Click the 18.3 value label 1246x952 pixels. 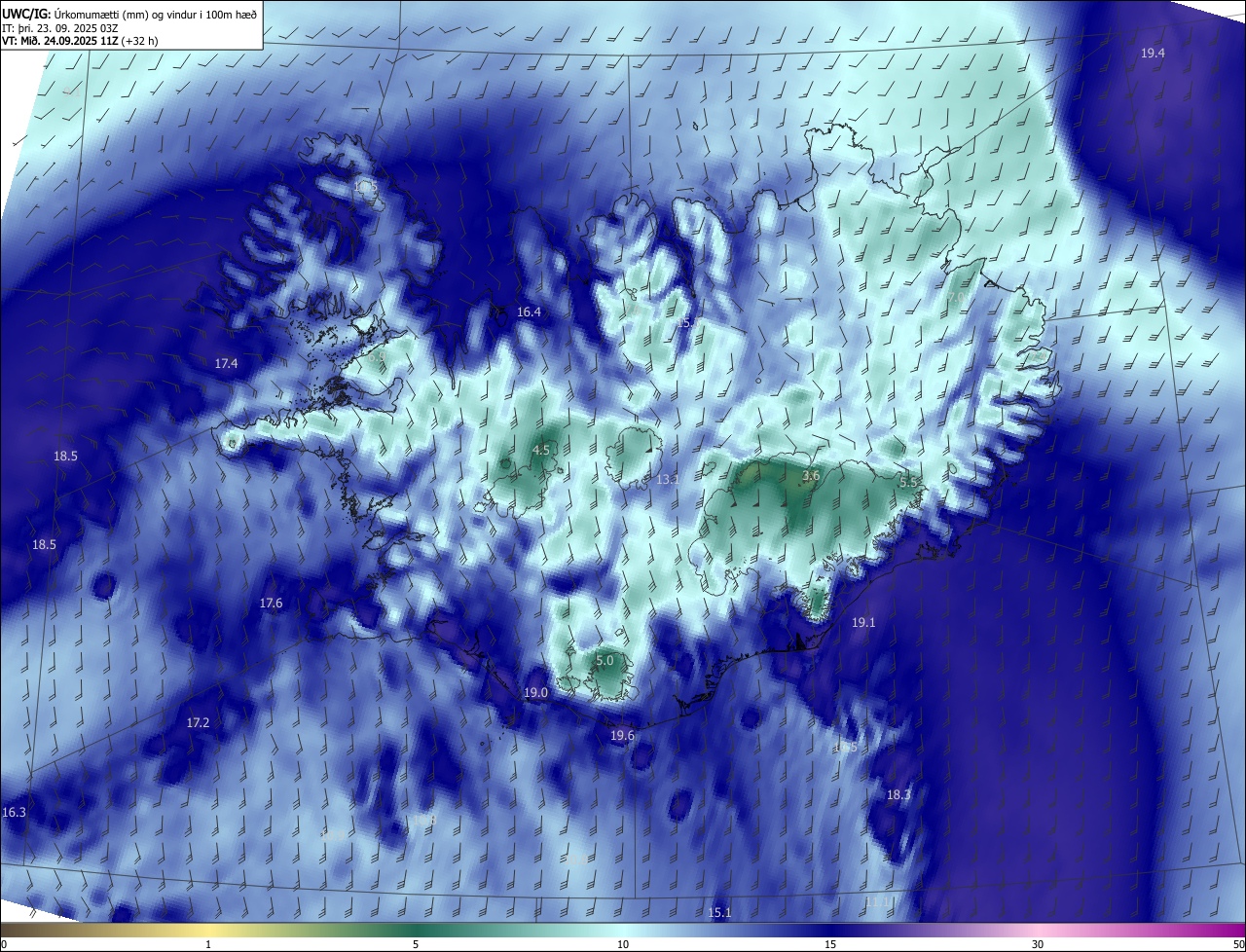pyautogui.click(x=898, y=795)
